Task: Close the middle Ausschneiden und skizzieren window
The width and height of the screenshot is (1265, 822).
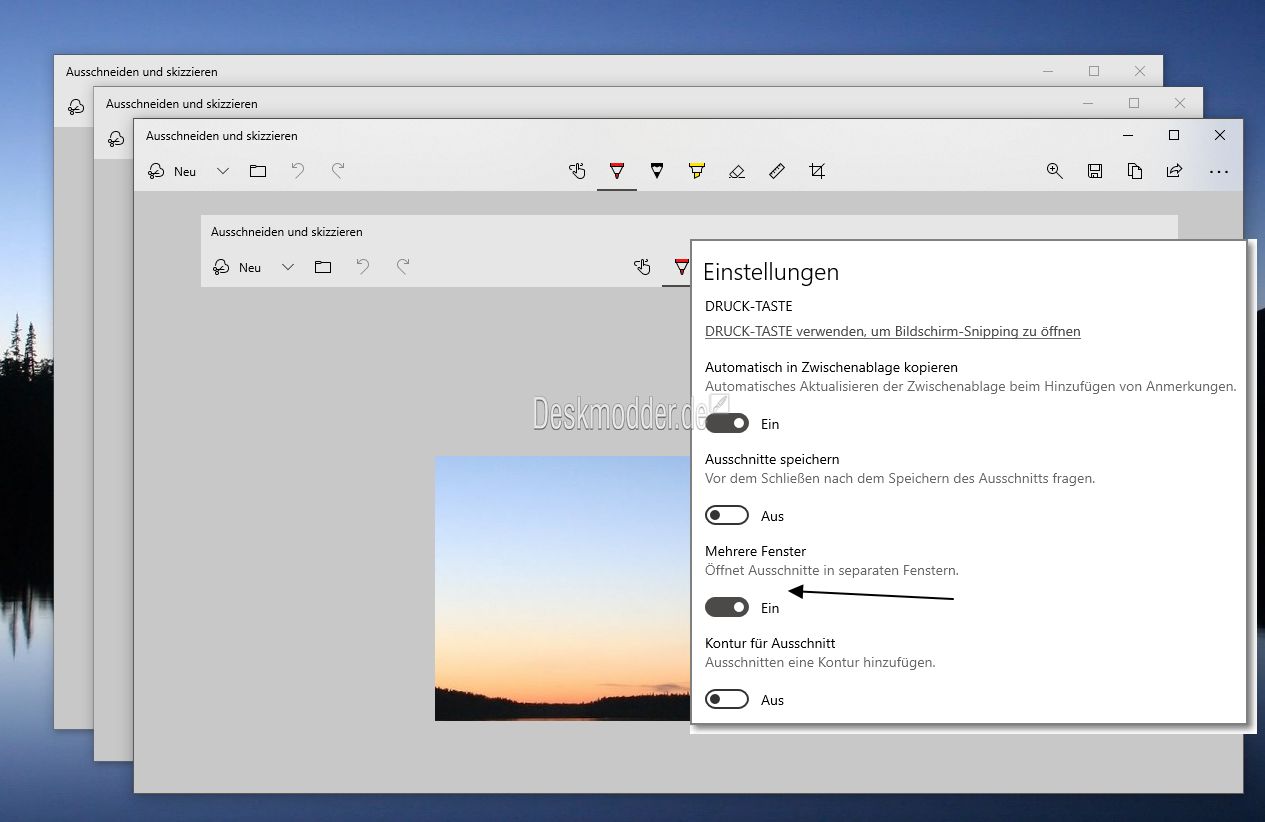Action: click(1179, 103)
